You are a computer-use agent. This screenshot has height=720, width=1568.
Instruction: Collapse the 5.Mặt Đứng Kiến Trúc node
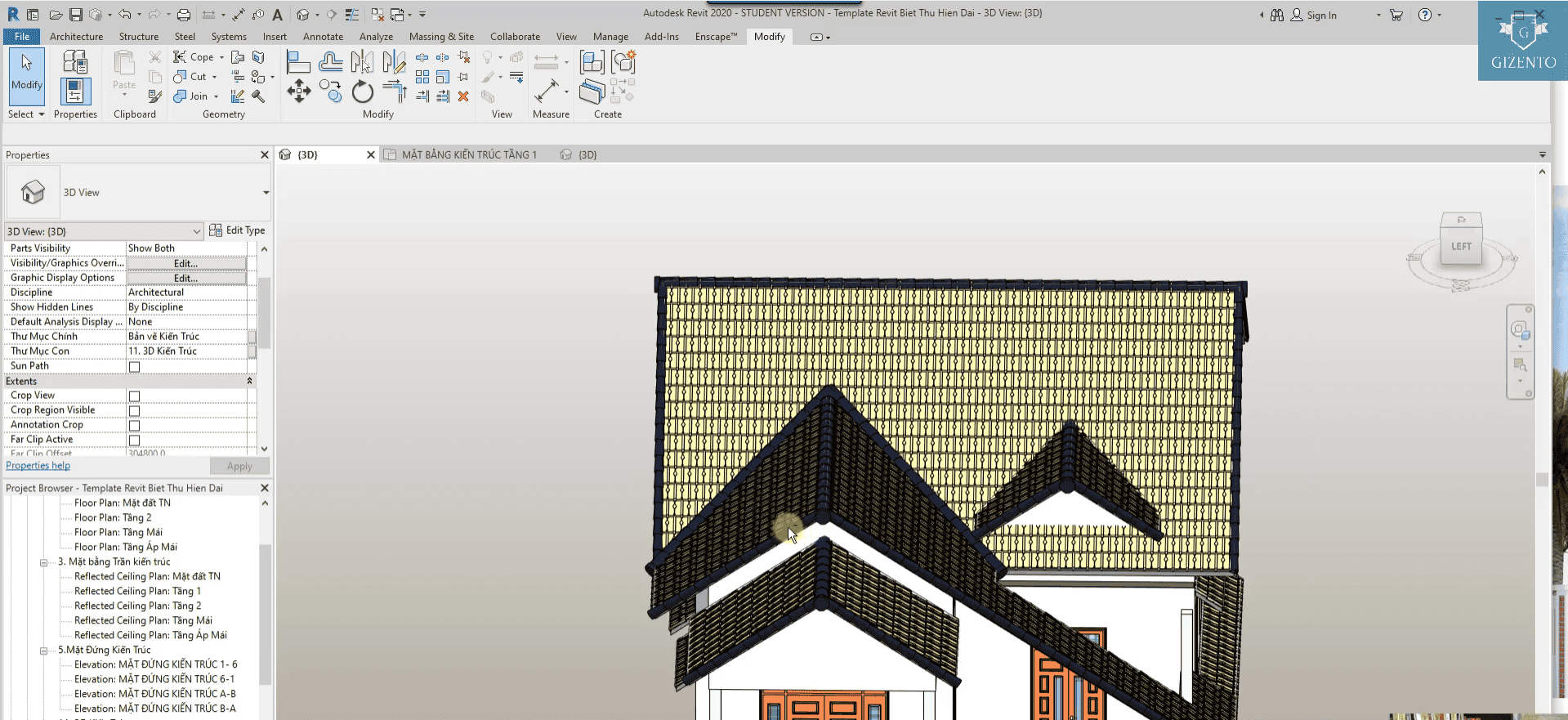click(44, 651)
